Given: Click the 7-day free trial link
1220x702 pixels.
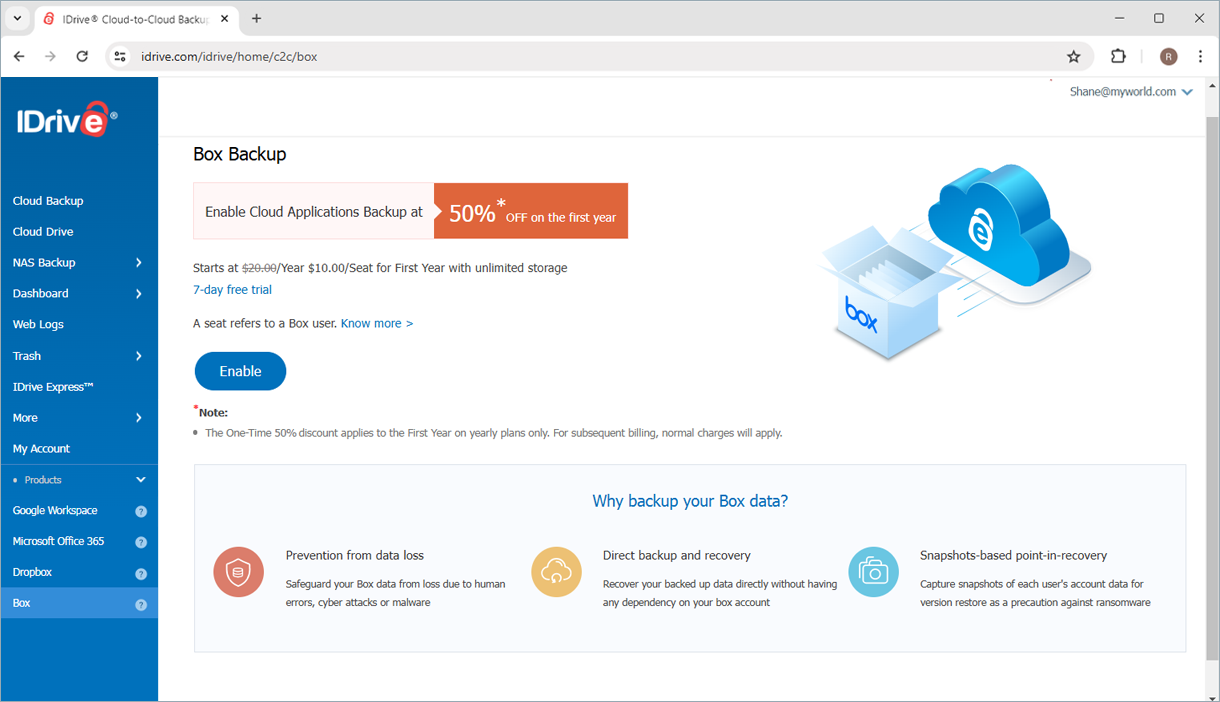Looking at the screenshot, I should (232, 290).
